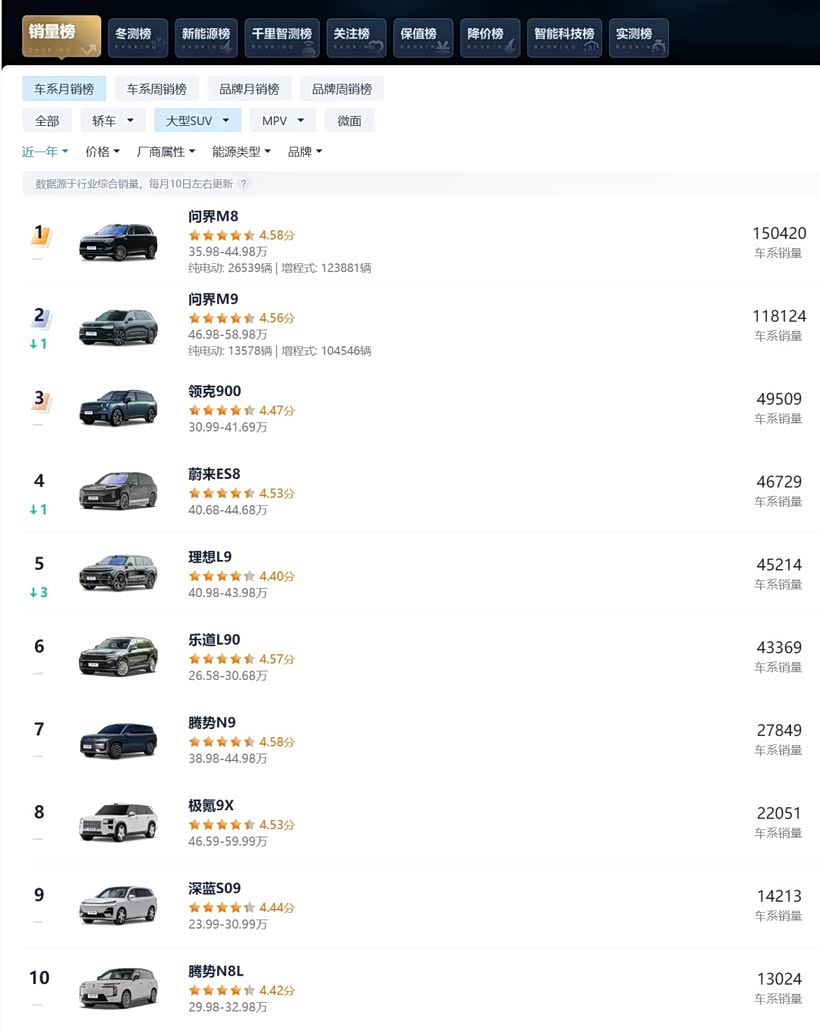This screenshot has width=820, height=1028.
Task: Expand the 价格 price filter
Action: (102, 152)
